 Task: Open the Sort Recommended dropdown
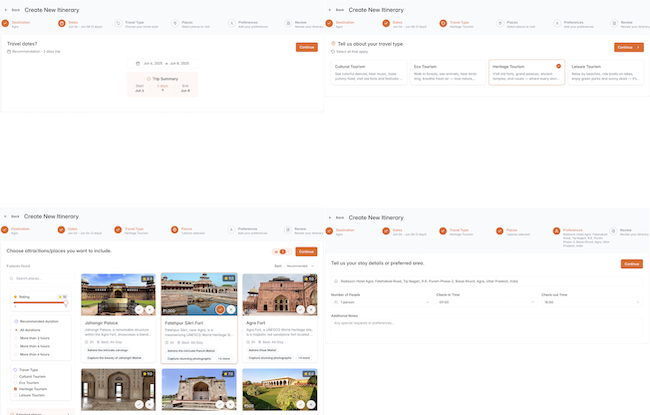tap(300, 266)
